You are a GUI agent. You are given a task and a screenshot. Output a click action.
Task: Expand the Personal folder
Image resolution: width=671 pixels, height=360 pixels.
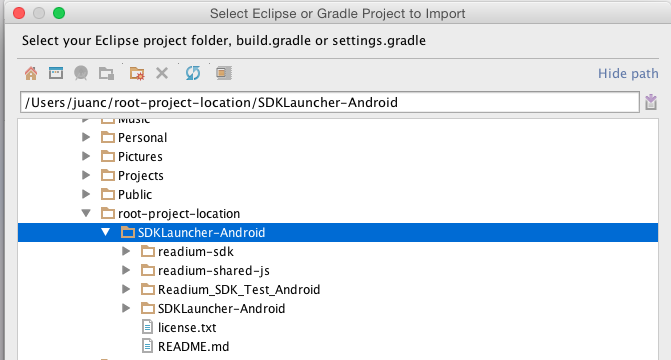point(86,137)
